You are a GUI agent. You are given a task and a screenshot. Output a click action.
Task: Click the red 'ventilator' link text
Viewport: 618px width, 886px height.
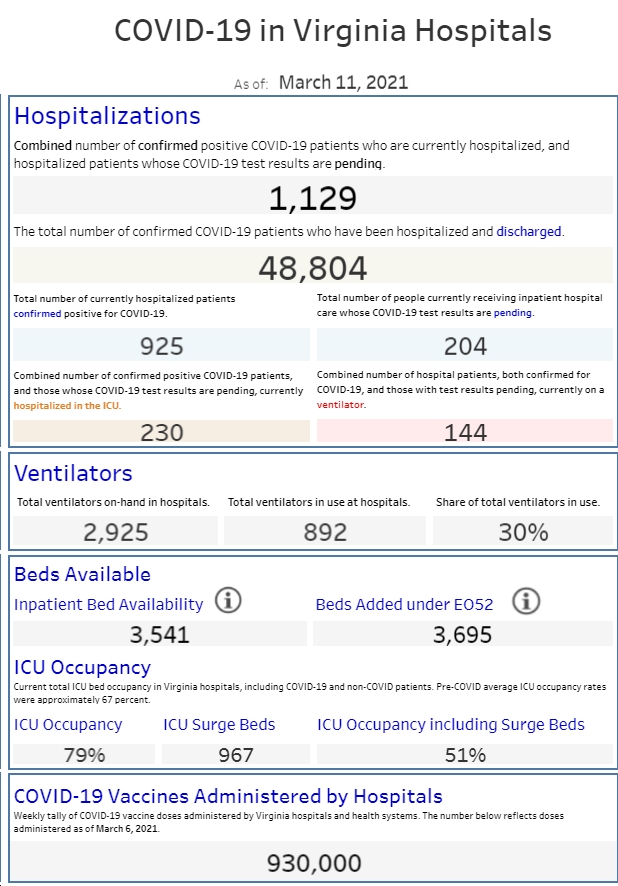point(340,405)
